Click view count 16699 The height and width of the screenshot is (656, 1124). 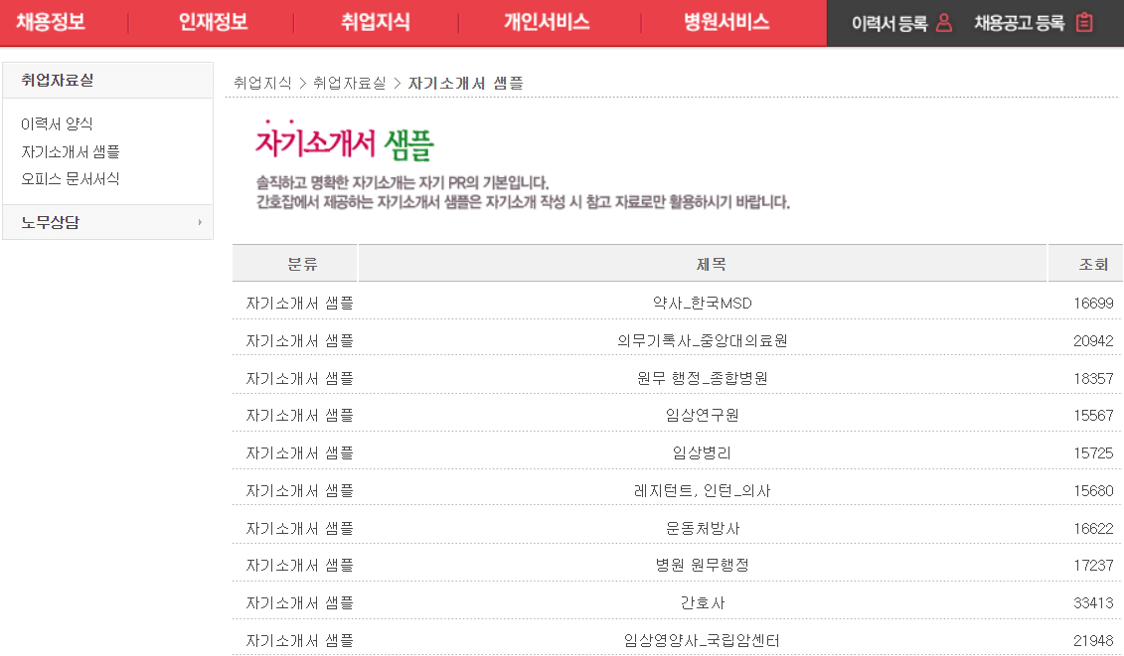click(1093, 303)
